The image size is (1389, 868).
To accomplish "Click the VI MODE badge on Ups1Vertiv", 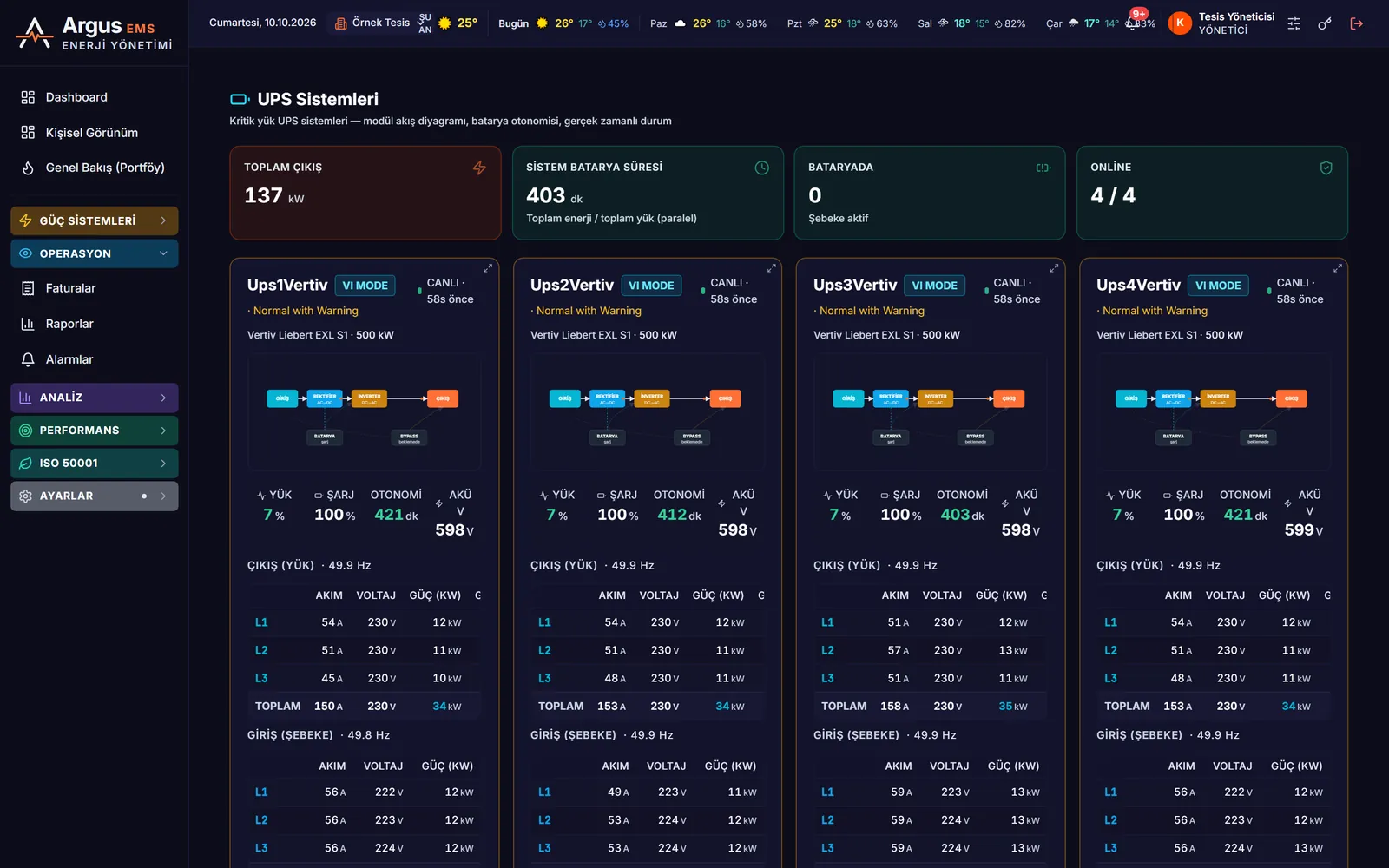I will (x=365, y=286).
